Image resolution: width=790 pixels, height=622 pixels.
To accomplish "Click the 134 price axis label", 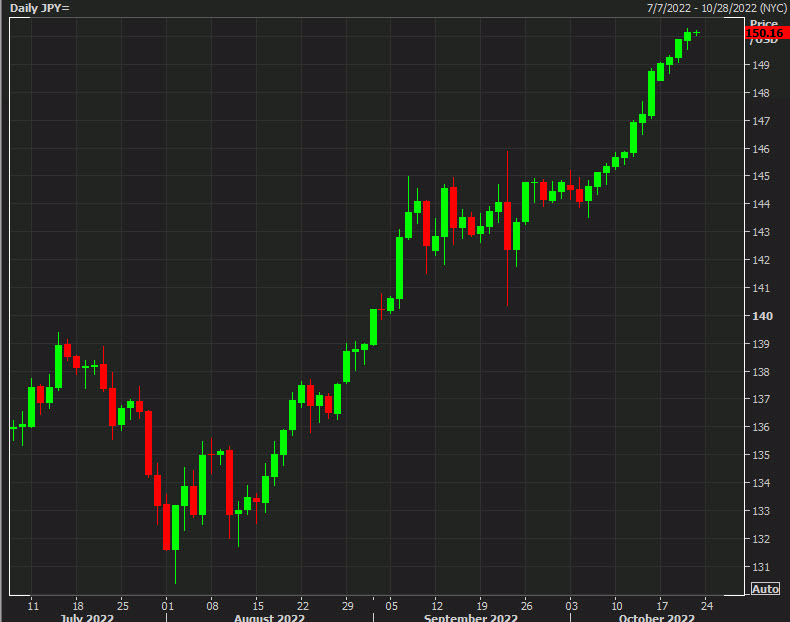I will [x=760, y=483].
